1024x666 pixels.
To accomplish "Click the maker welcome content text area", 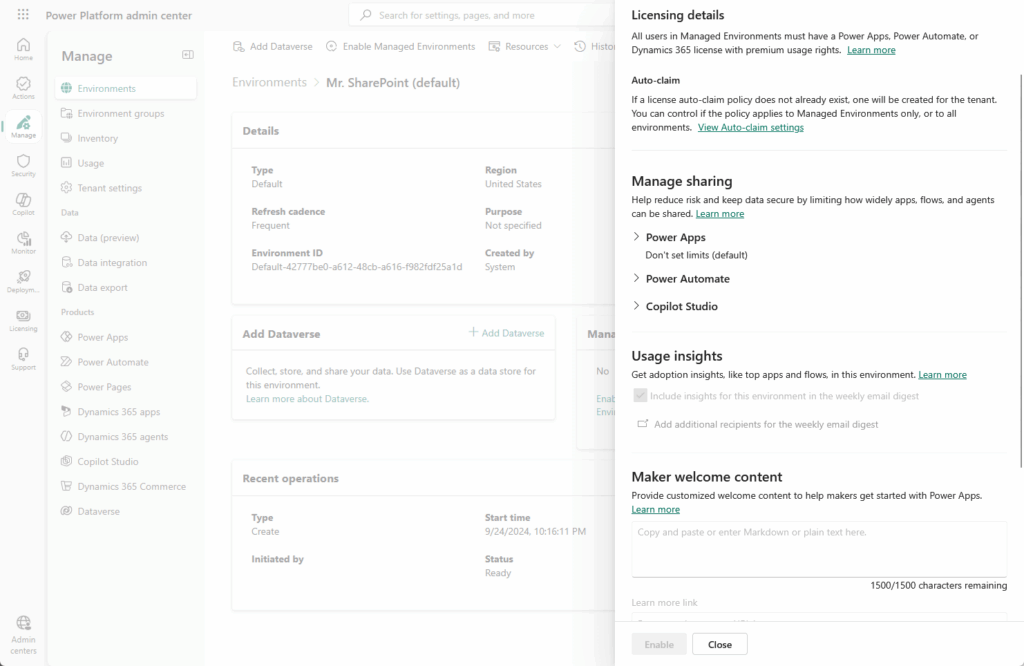I will click(819, 549).
